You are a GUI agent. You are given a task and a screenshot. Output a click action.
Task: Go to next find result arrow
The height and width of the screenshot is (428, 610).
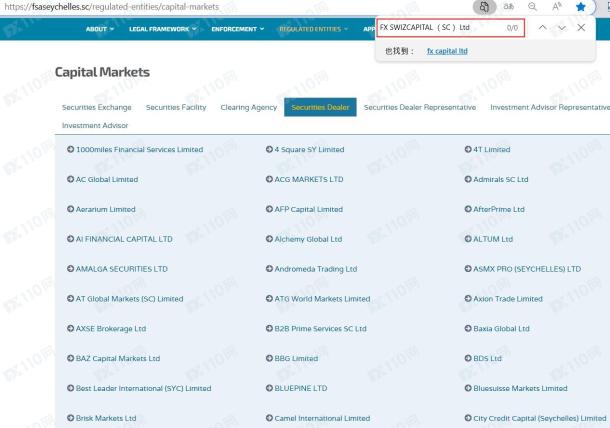[x=561, y=27]
